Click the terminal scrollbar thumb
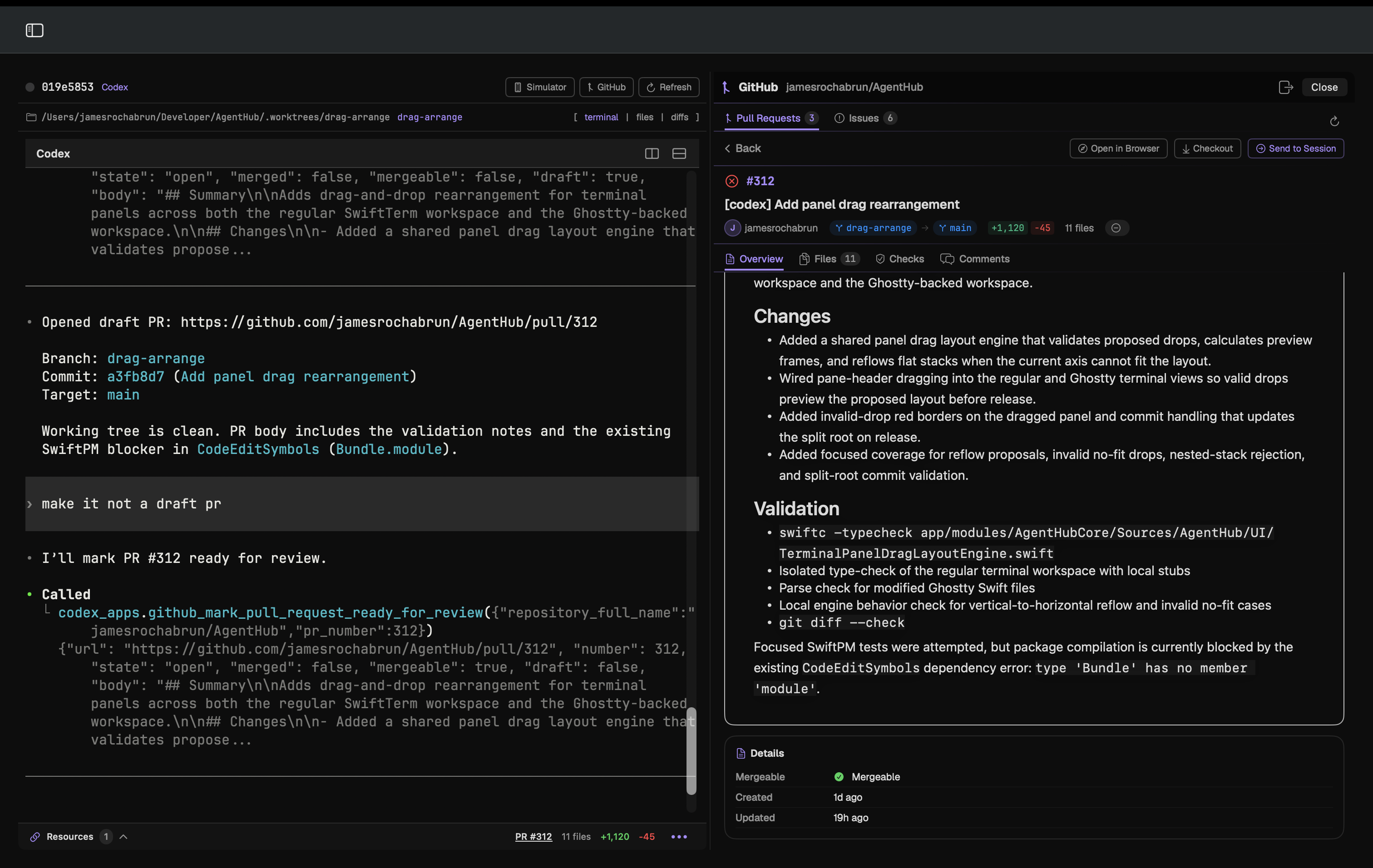This screenshot has height=868, width=1373. pyautogui.click(x=691, y=750)
